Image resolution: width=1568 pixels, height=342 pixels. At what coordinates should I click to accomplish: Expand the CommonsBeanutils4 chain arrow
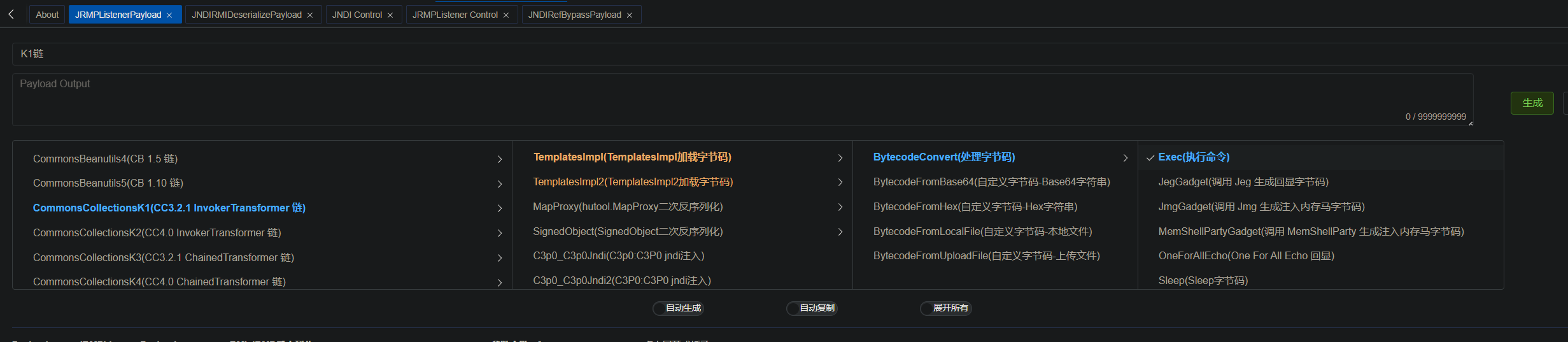tap(500, 159)
